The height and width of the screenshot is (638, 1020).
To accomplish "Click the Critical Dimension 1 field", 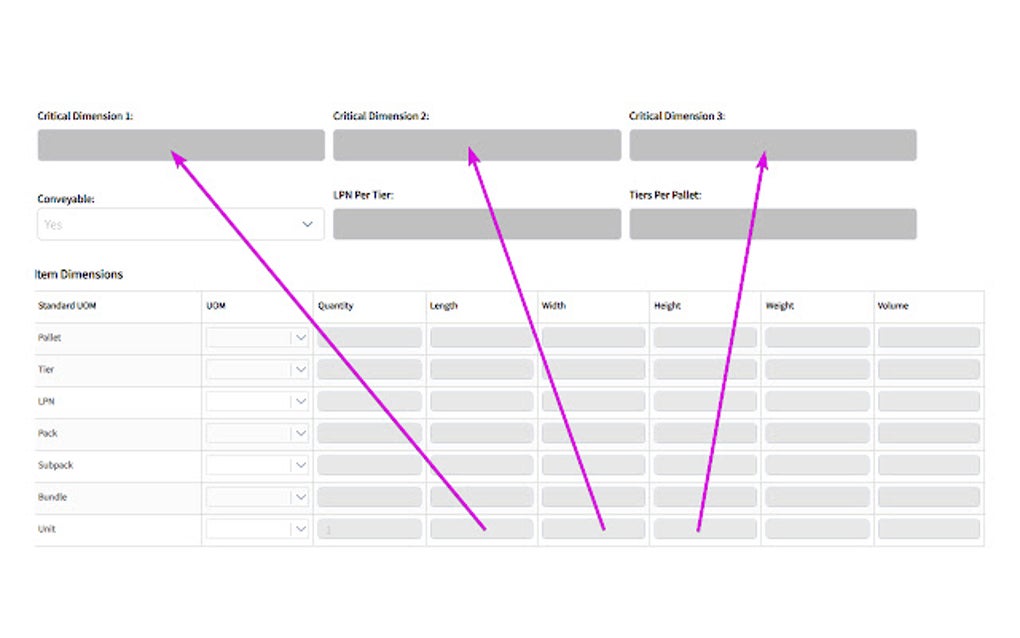I will click(181, 145).
